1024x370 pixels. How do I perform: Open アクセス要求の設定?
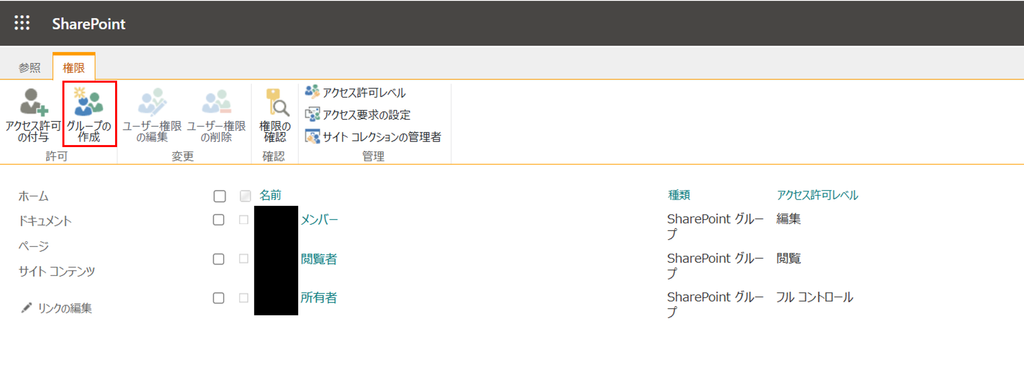(358, 115)
